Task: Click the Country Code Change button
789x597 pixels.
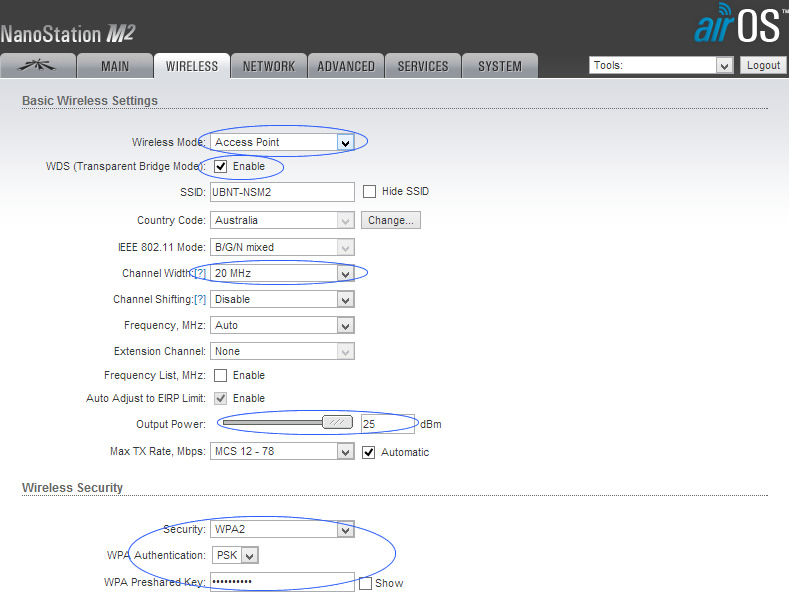Action: [391, 220]
